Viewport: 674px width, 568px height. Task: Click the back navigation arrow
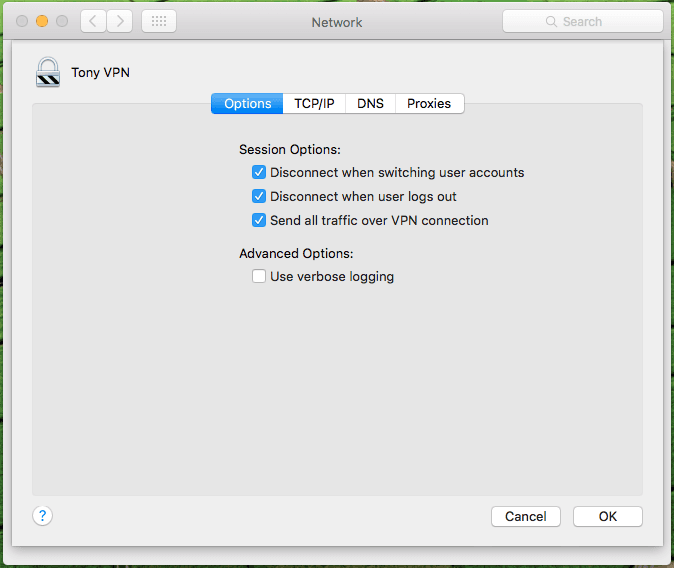pyautogui.click(x=93, y=21)
